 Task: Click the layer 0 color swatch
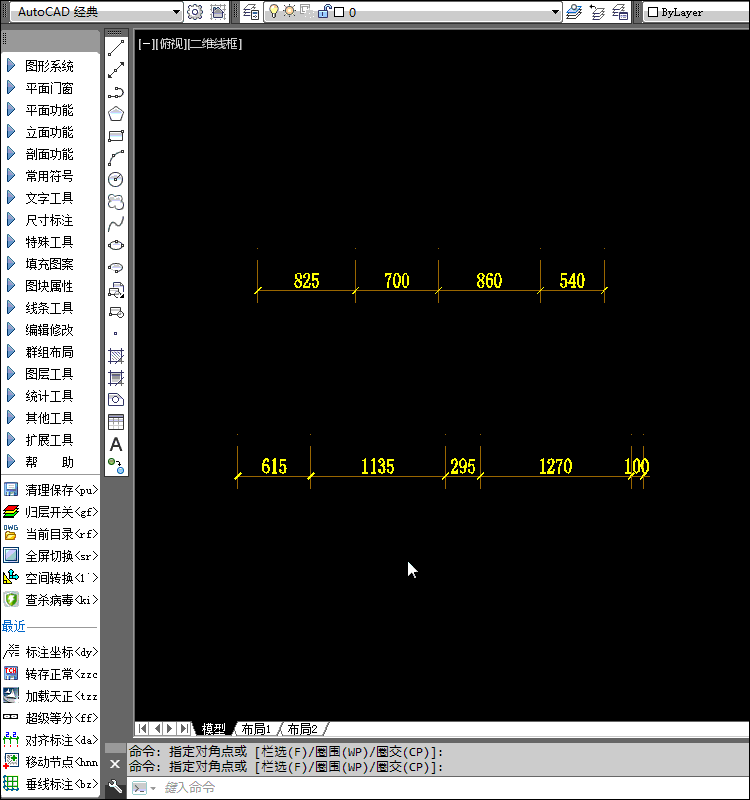coord(339,12)
